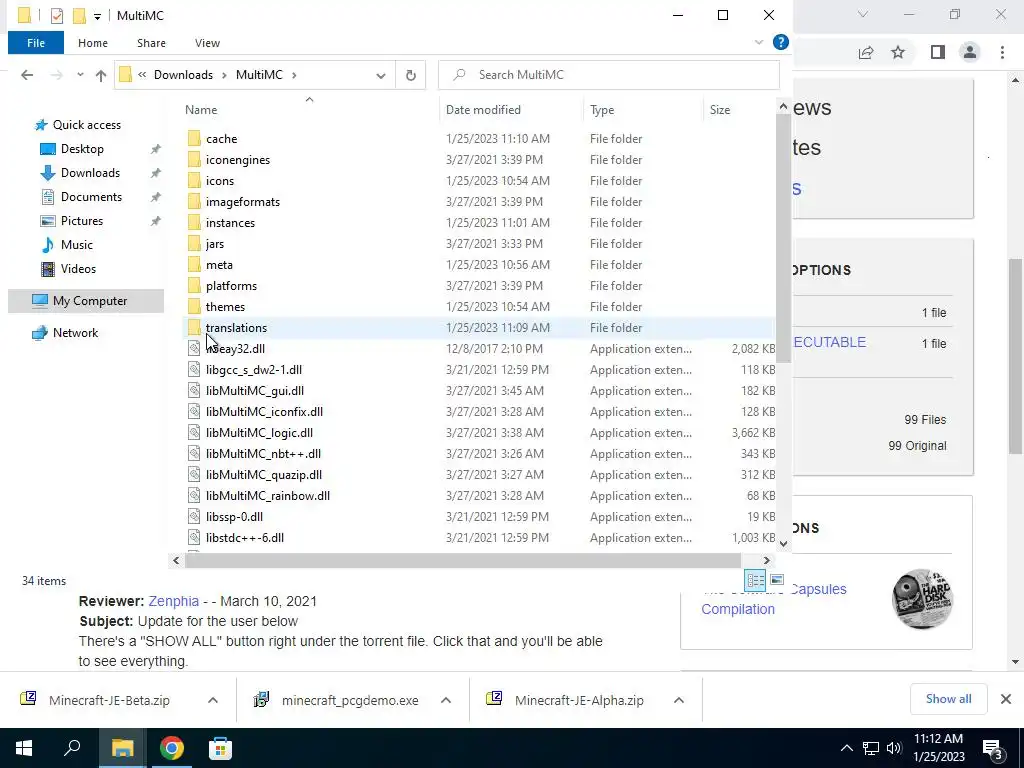Open Minecraft-JE-Beta.zip from downloads bar
The height and width of the screenshot is (768, 1024).
coord(109,700)
